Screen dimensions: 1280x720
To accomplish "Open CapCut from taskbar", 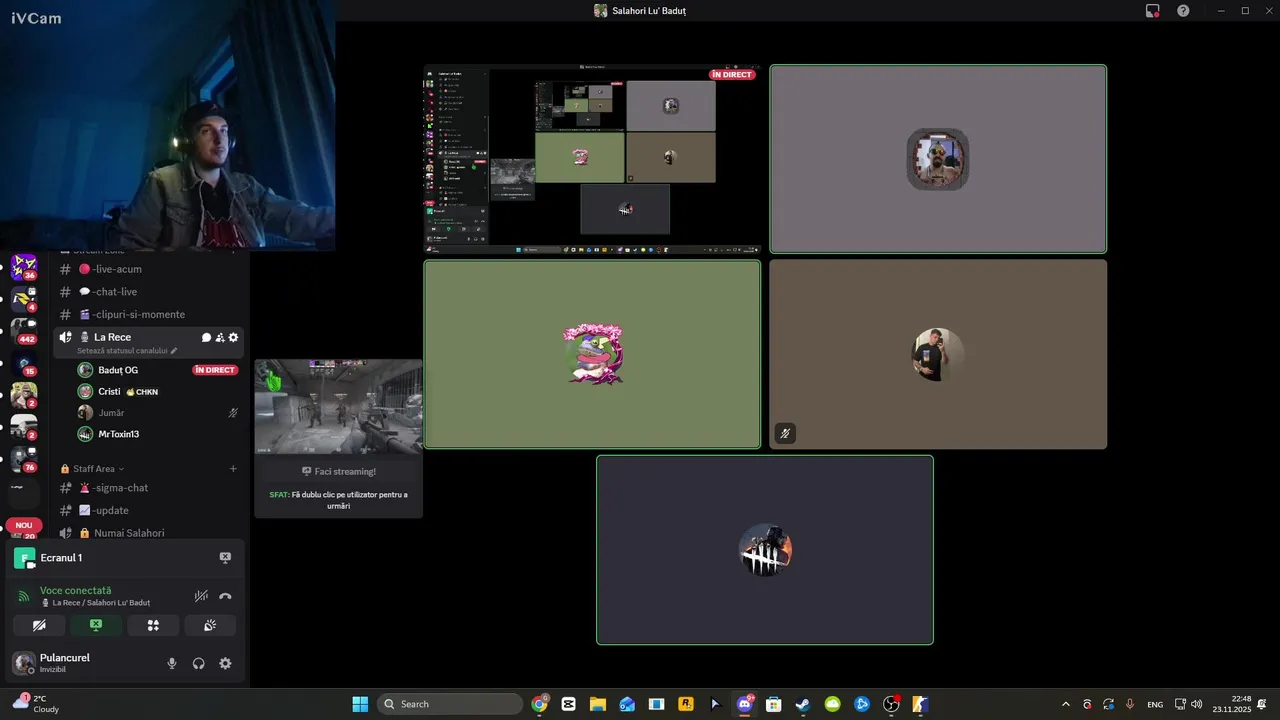I will (569, 704).
